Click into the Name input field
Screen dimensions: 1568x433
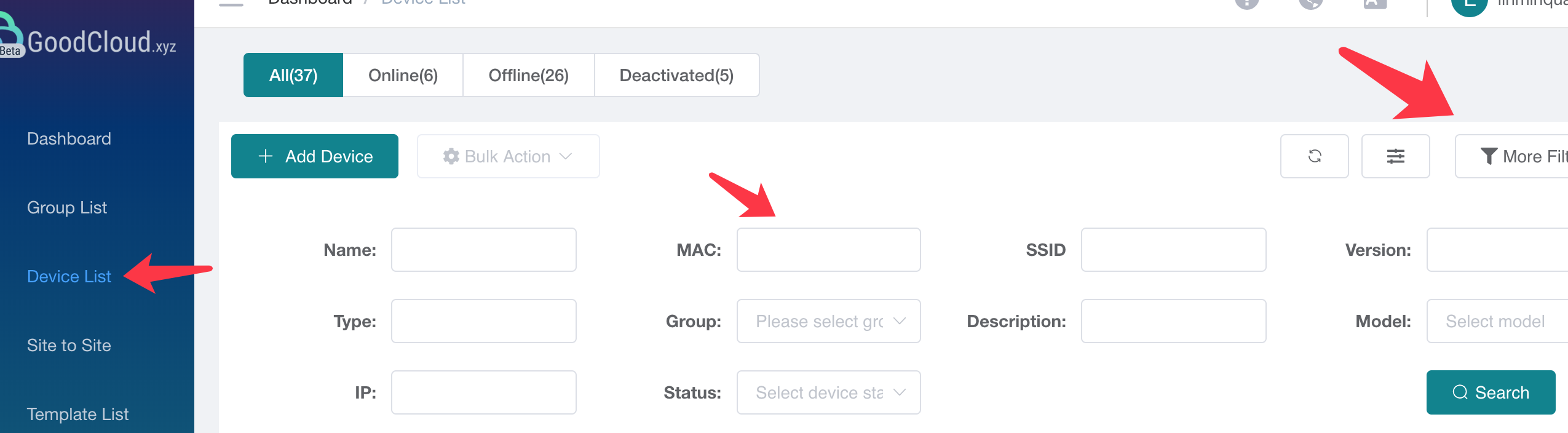tap(483, 250)
